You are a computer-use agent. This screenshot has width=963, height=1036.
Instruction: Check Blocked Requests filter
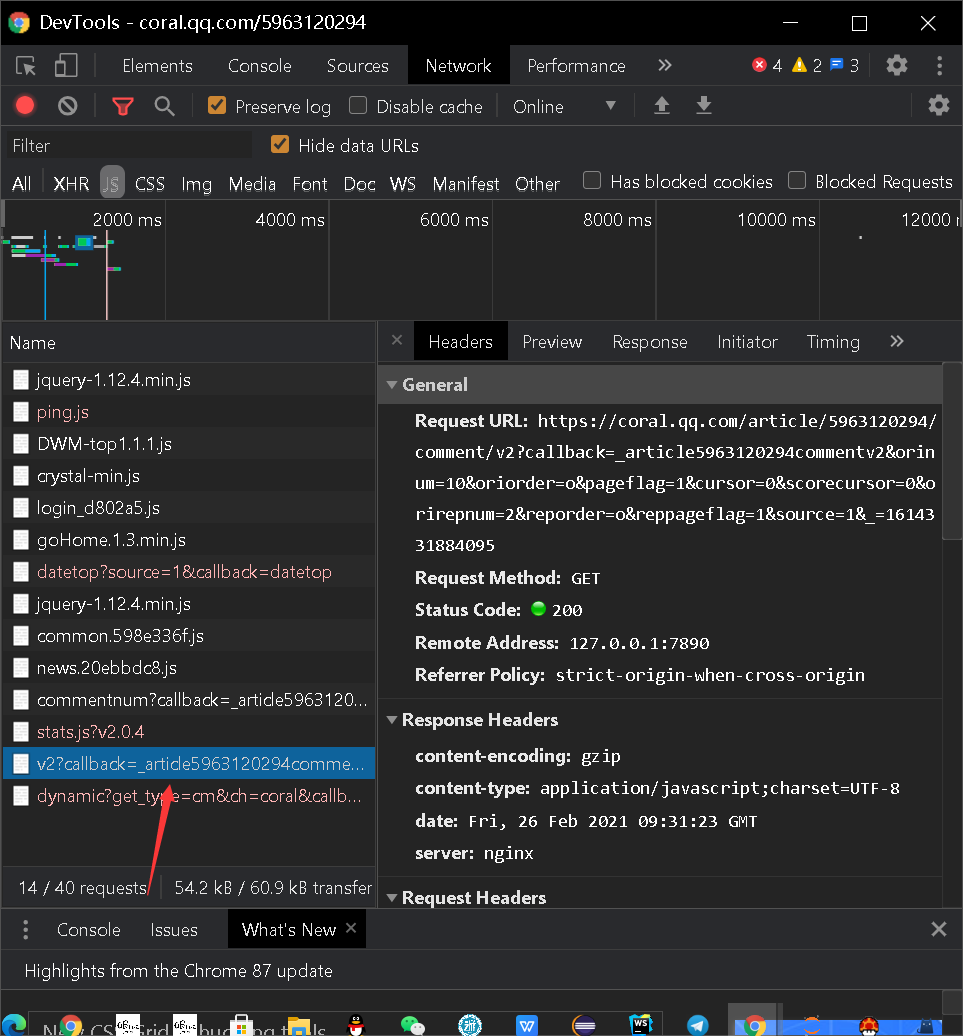797,180
